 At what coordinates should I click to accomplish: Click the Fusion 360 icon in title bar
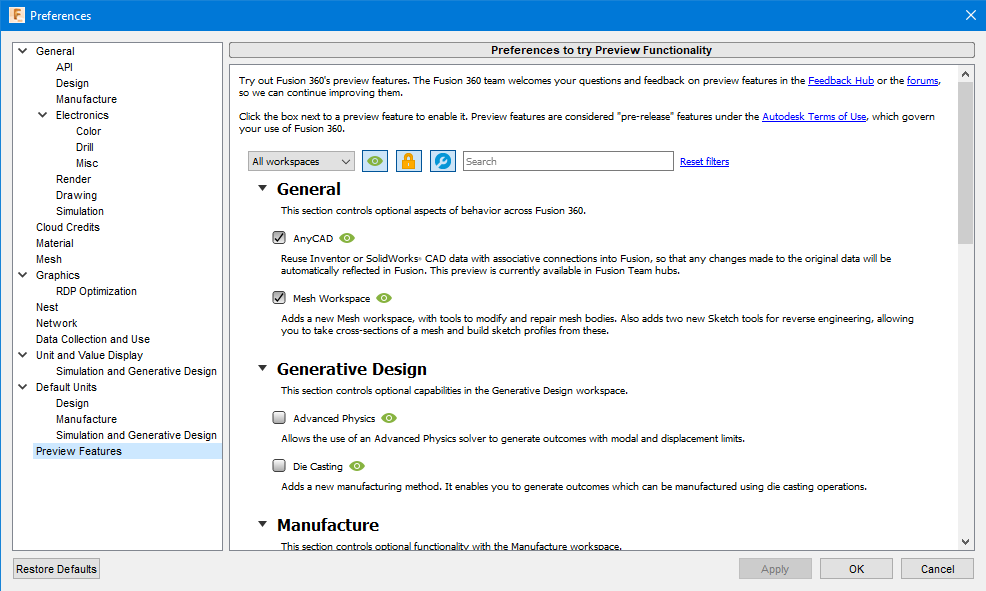pos(16,15)
